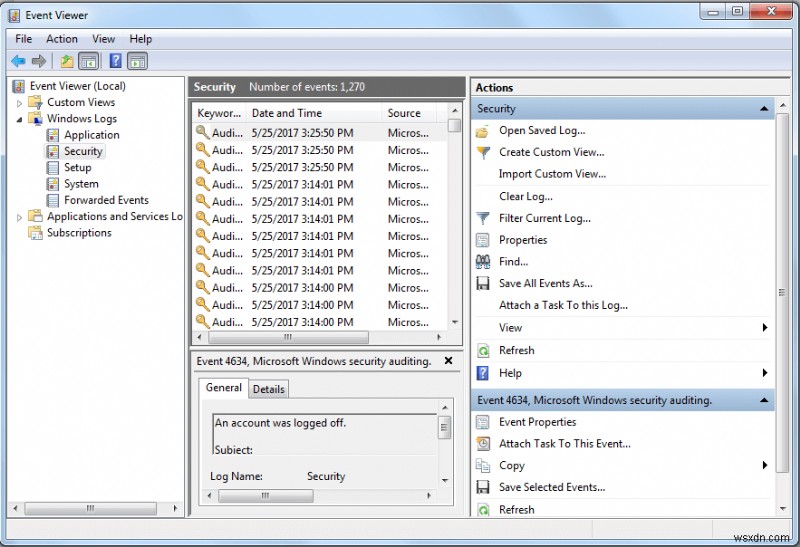Open the File menu

click(23, 39)
